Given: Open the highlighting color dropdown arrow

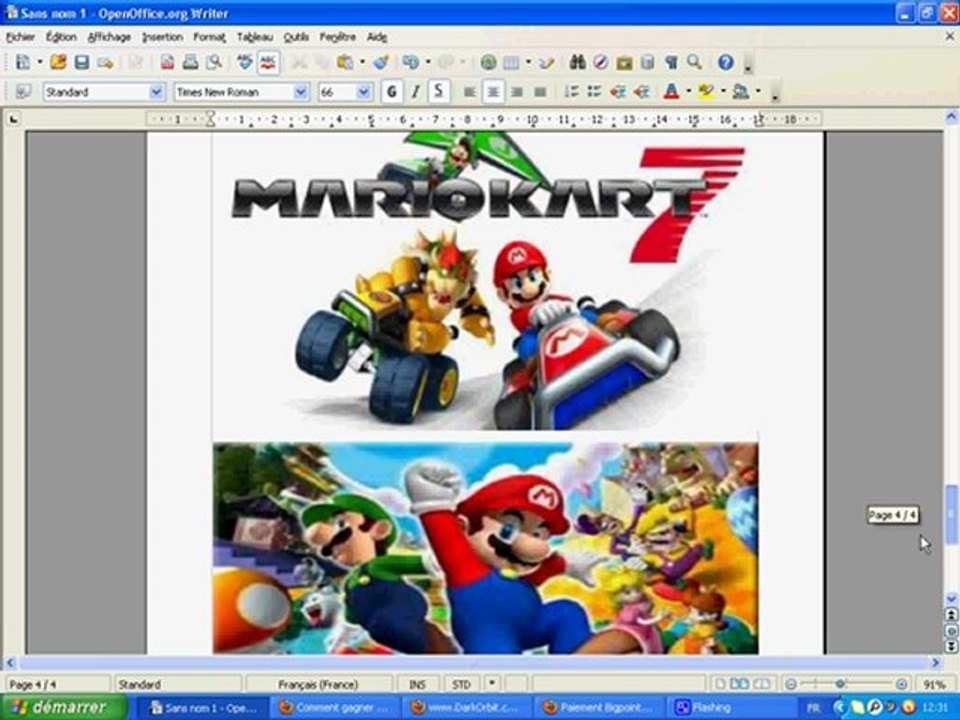Looking at the screenshot, I should (x=723, y=92).
